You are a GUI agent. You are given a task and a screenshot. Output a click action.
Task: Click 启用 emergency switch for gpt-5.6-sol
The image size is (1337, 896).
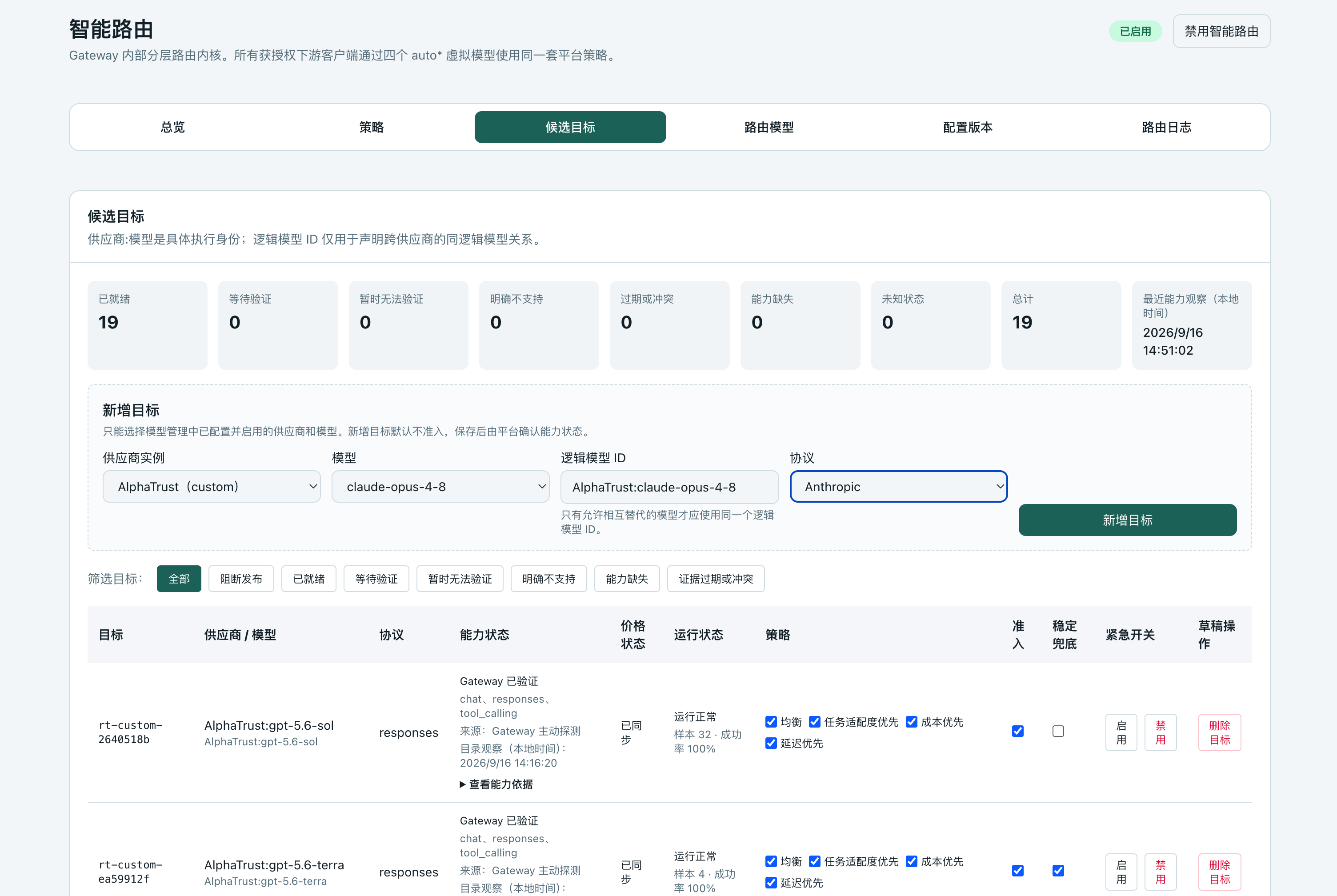1121,732
